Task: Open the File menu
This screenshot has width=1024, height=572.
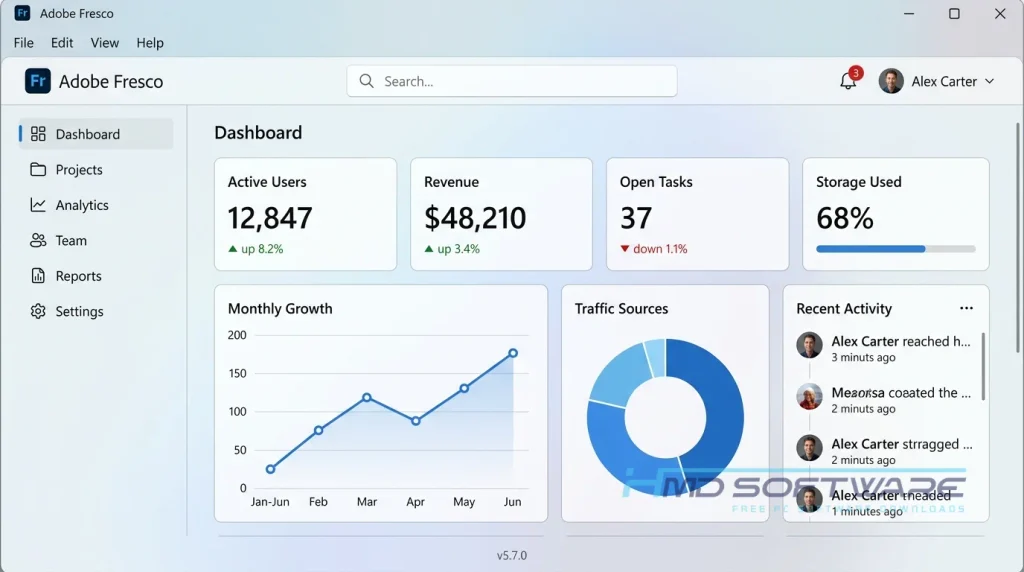Action: pos(24,43)
